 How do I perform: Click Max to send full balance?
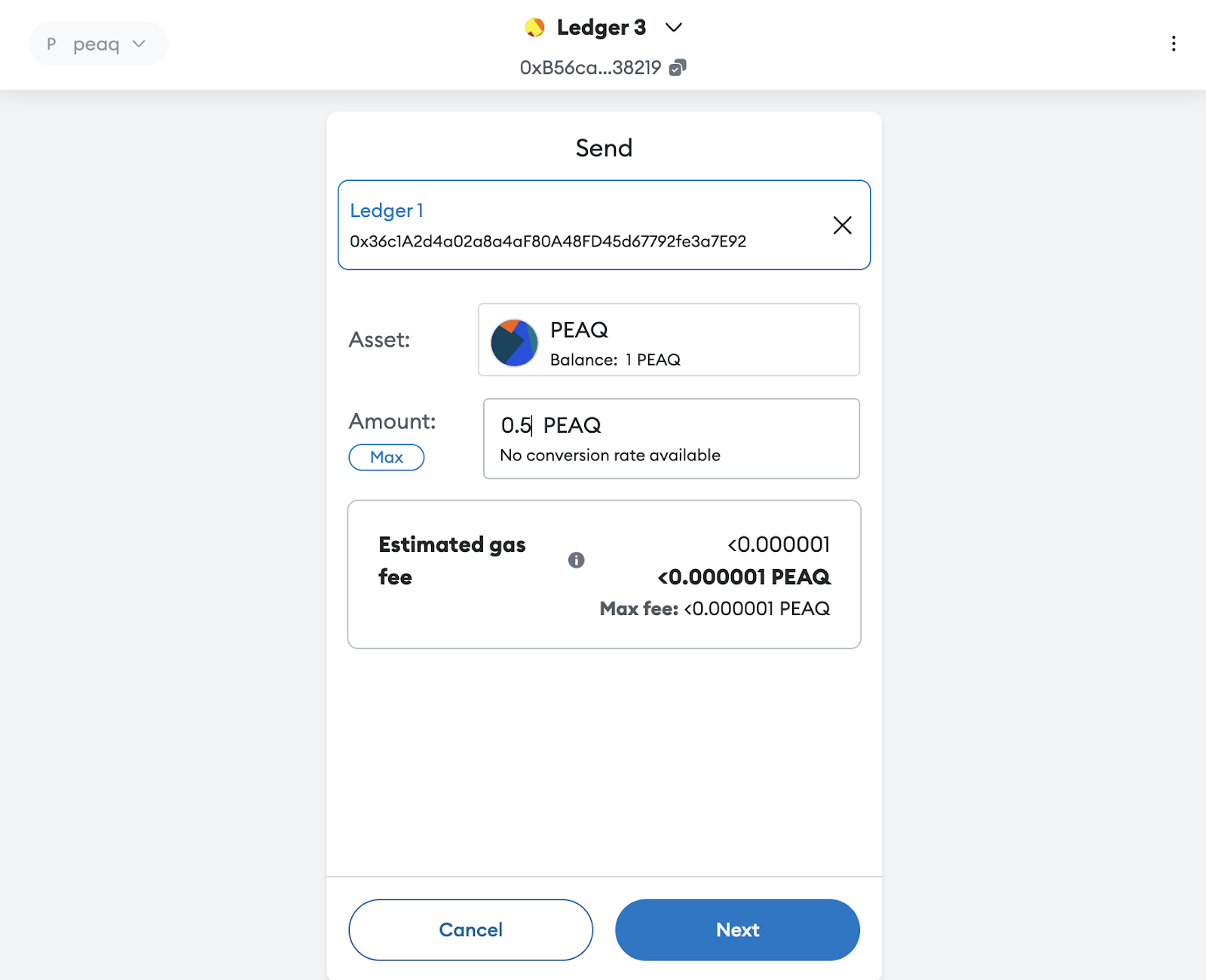click(386, 457)
